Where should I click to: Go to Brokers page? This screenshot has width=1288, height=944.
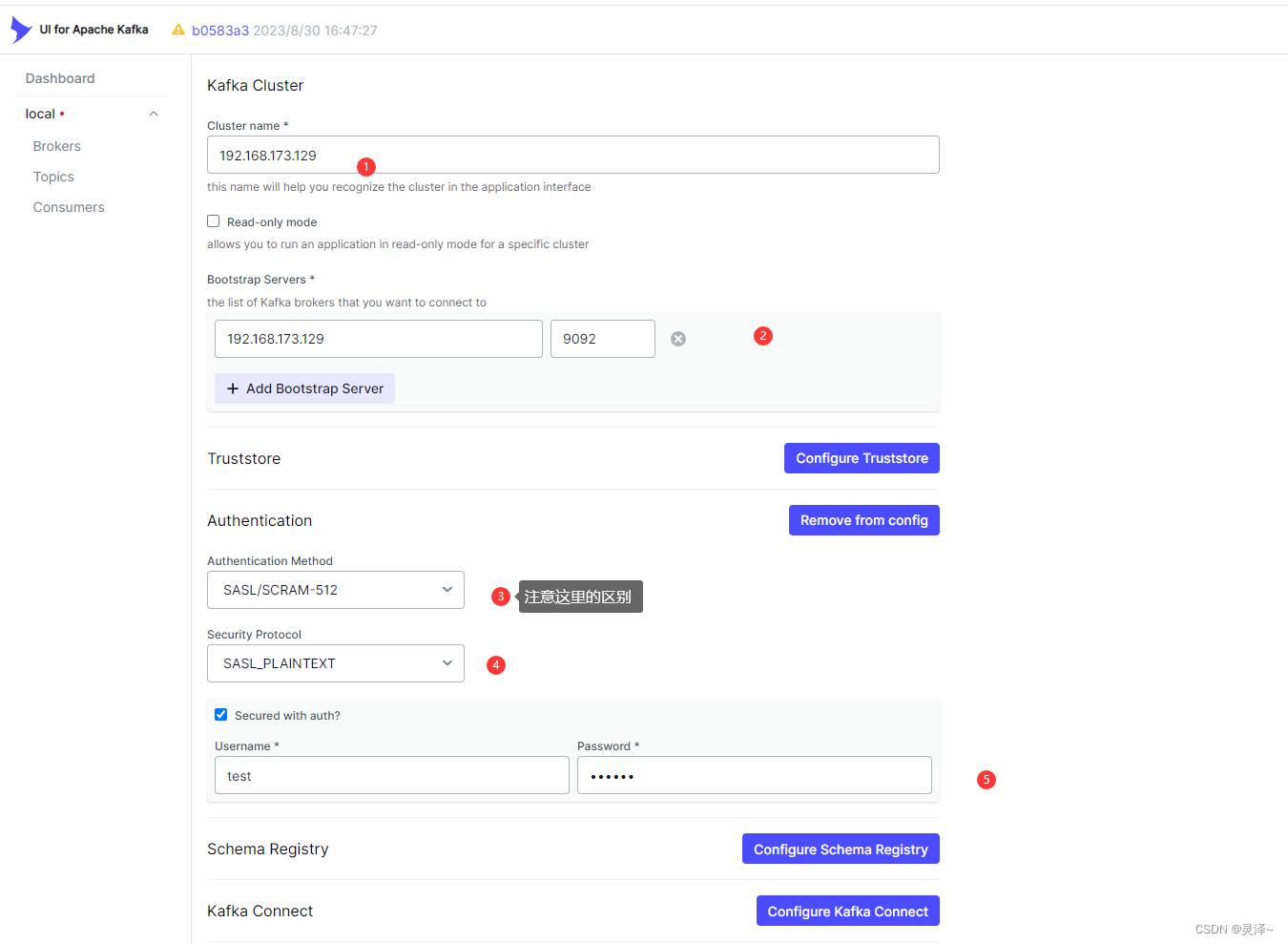[x=57, y=146]
